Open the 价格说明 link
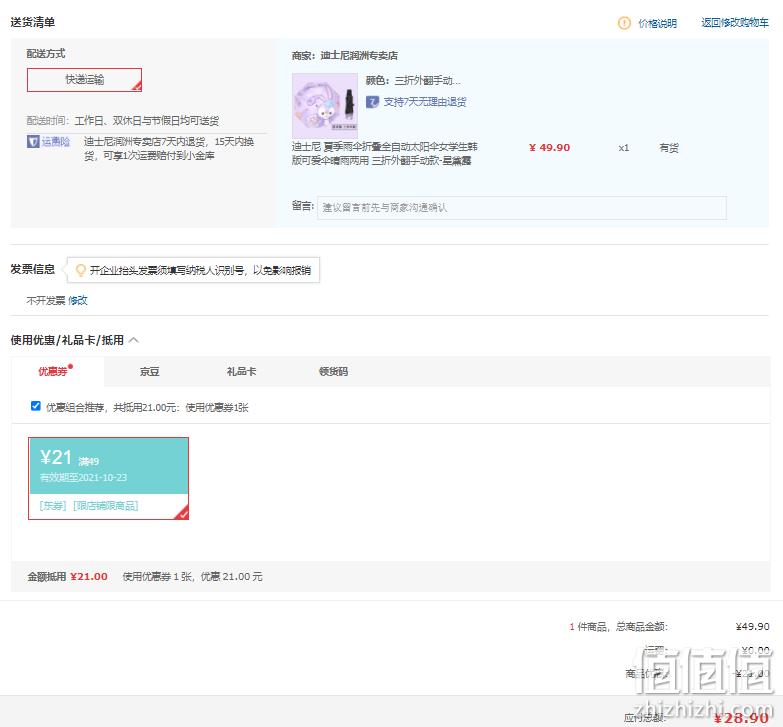The image size is (783, 727). pyautogui.click(x=657, y=23)
